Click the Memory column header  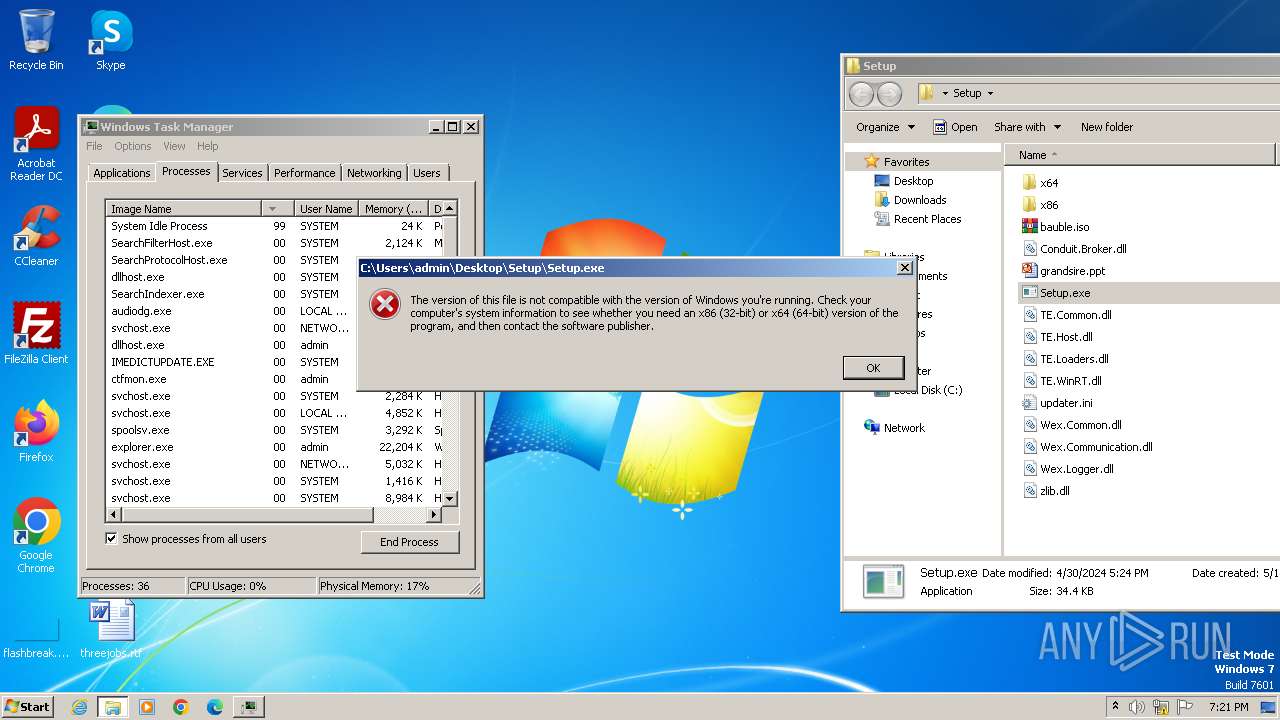394,209
